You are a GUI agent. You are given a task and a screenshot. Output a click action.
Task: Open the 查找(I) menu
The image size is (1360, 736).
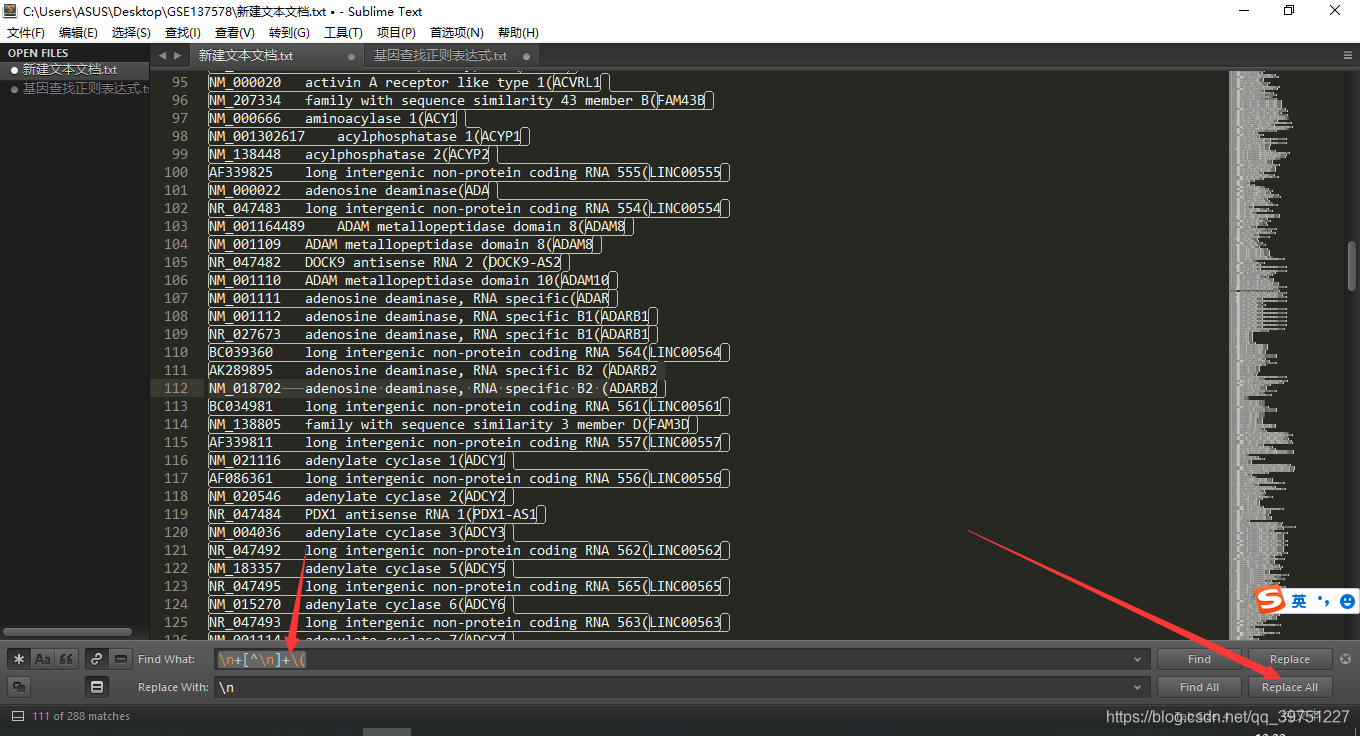(x=182, y=33)
